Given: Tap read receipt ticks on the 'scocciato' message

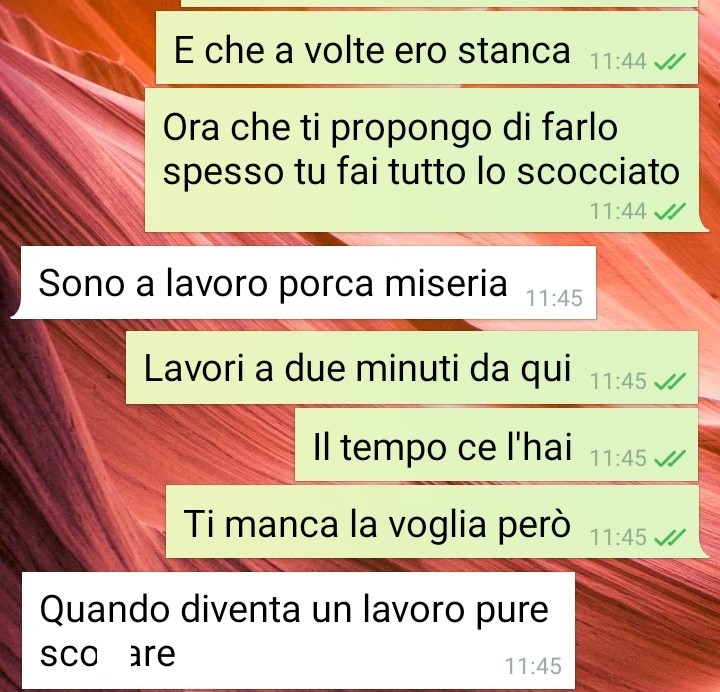Looking at the screenshot, I should (x=669, y=211).
